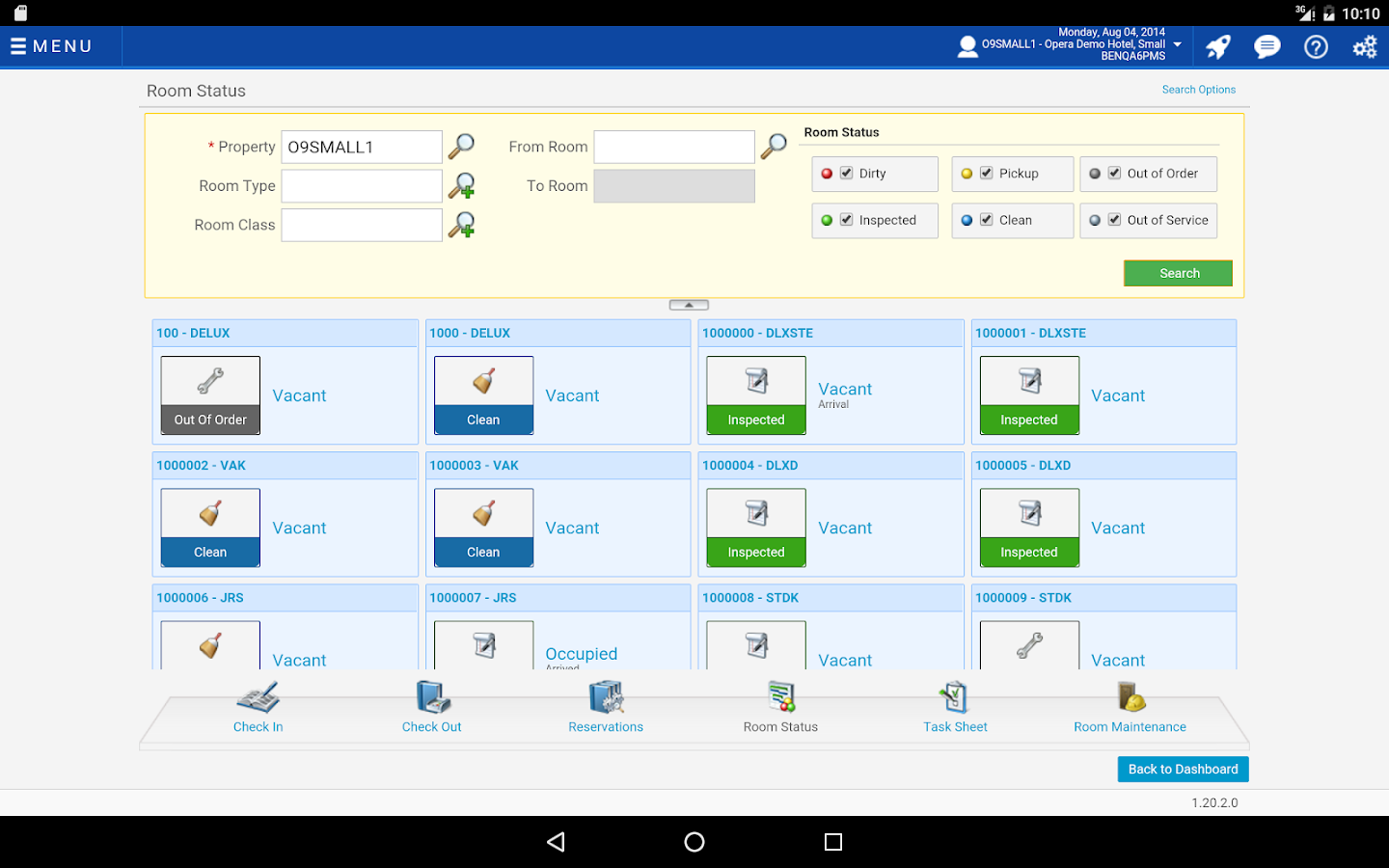1389x868 pixels.
Task: Open Room Status from bottom bar
Action: pos(780,708)
